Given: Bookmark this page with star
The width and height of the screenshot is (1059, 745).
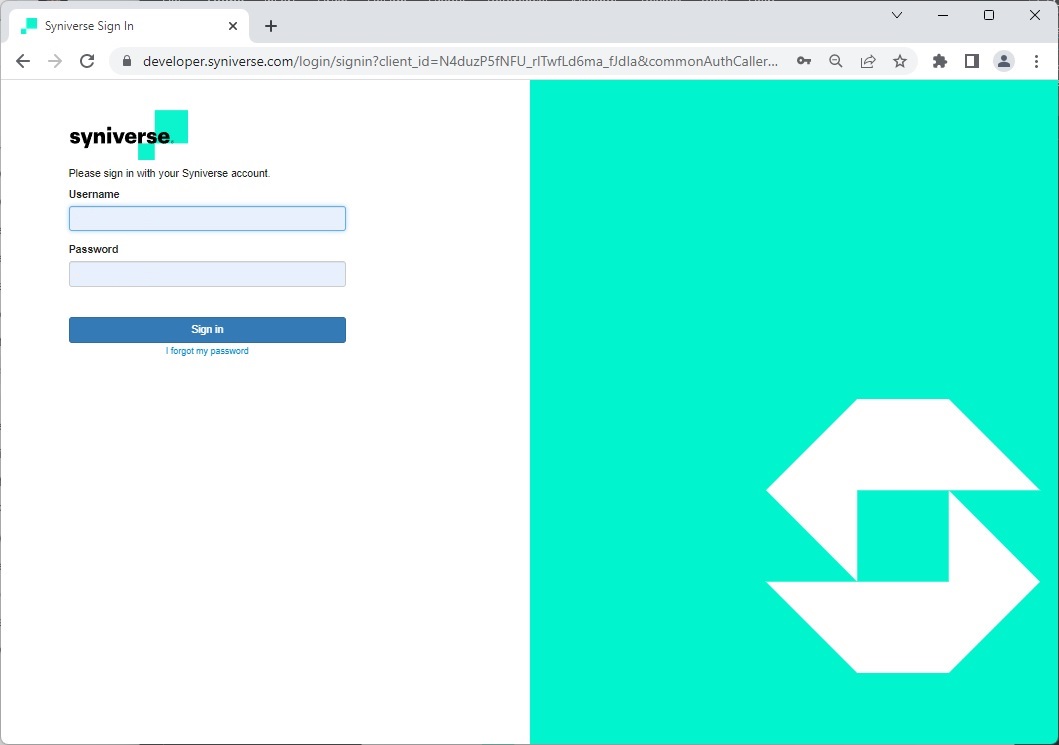Looking at the screenshot, I should (900, 61).
